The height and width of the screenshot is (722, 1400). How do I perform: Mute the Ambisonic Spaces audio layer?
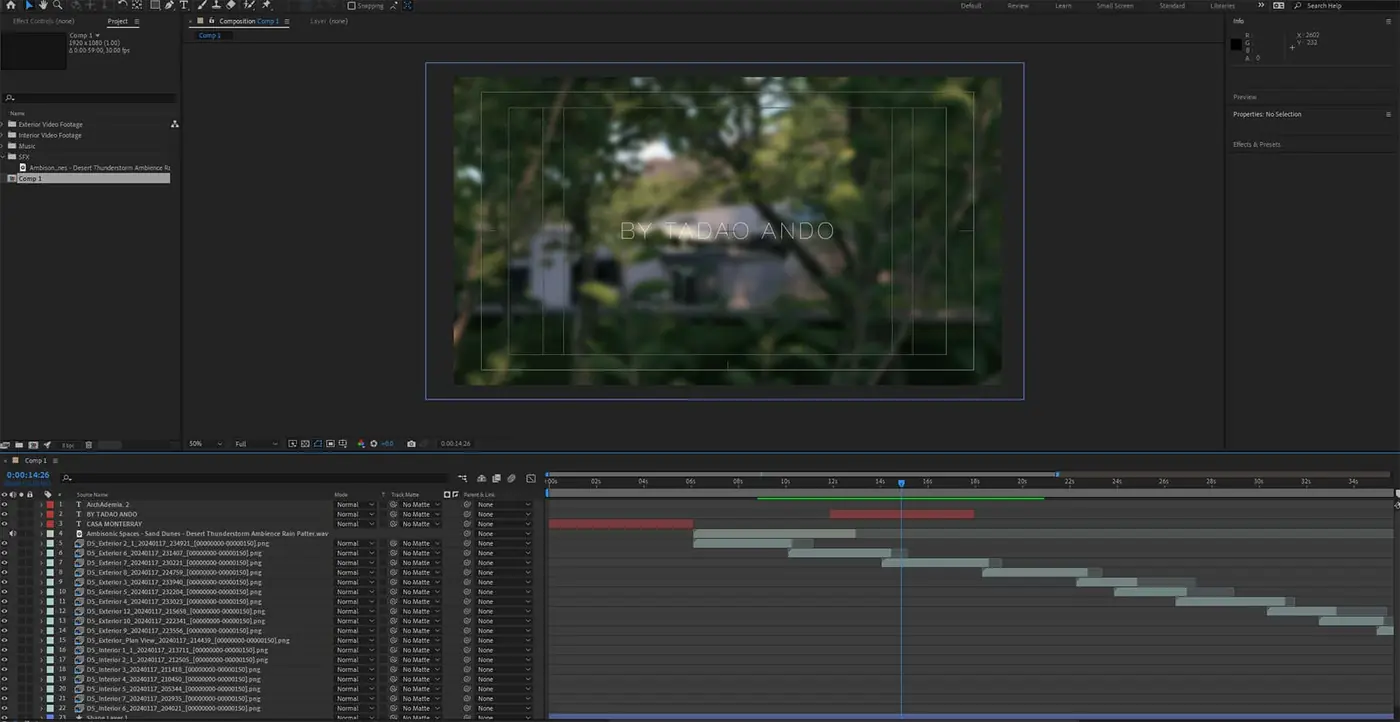[12, 534]
